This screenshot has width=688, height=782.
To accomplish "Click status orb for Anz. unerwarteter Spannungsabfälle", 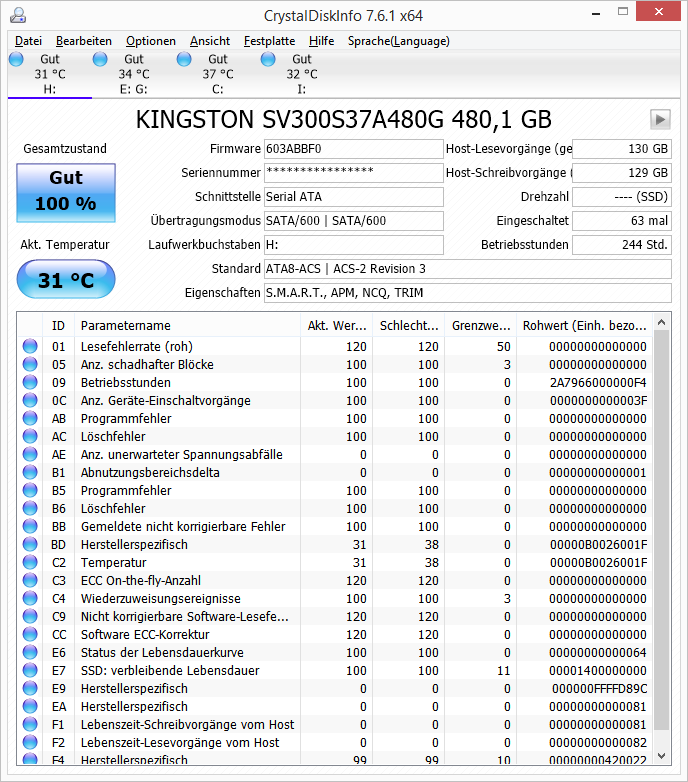I will coord(30,454).
